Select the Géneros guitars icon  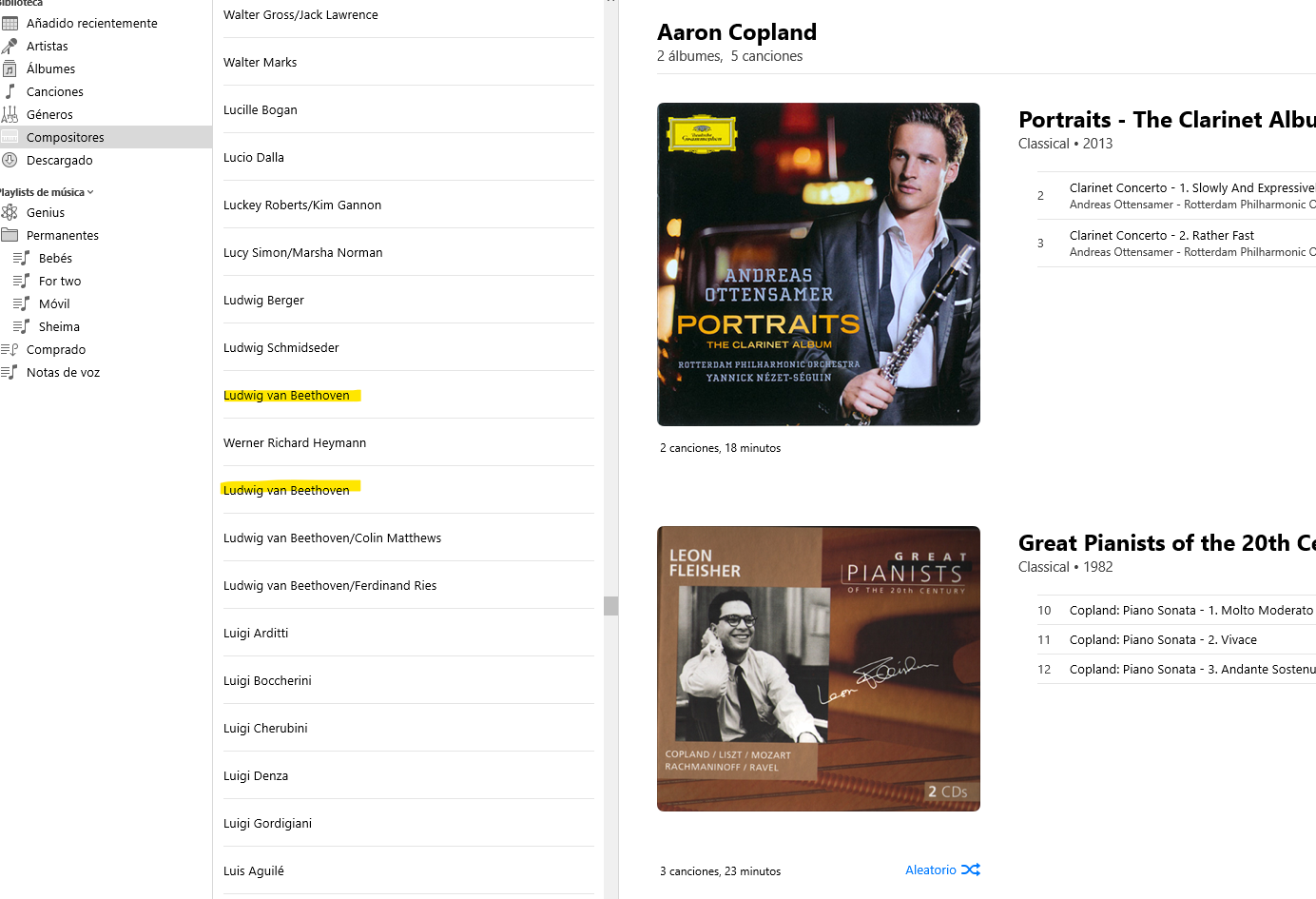pyautogui.click(x=10, y=114)
